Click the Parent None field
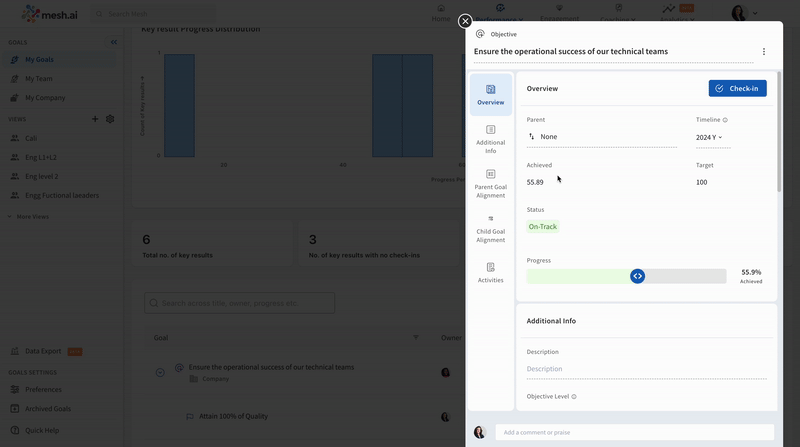The width and height of the screenshot is (800, 447). [x=601, y=137]
